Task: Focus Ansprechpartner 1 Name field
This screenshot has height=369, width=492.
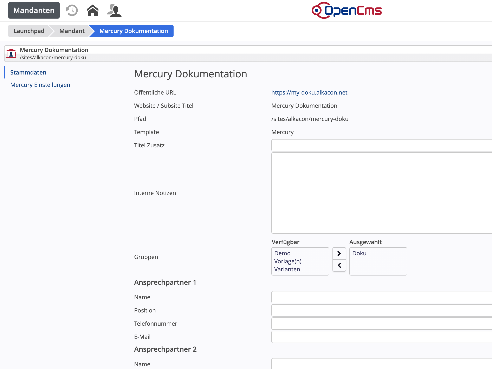Action: [x=382, y=297]
